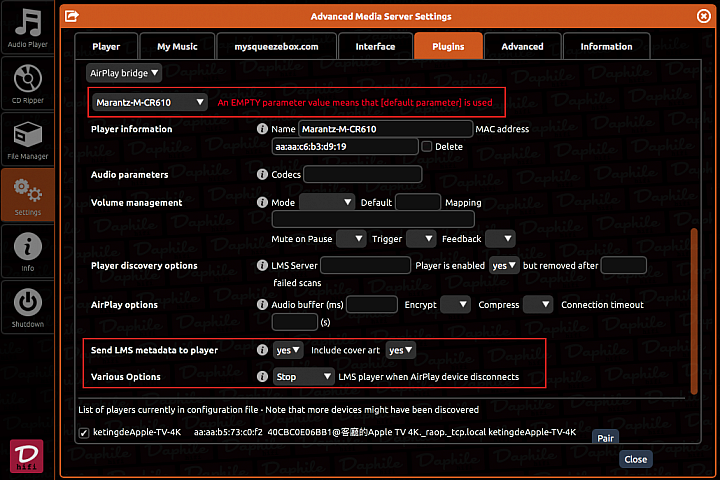Click the Pair button
The width and height of the screenshot is (720, 480).
point(605,437)
